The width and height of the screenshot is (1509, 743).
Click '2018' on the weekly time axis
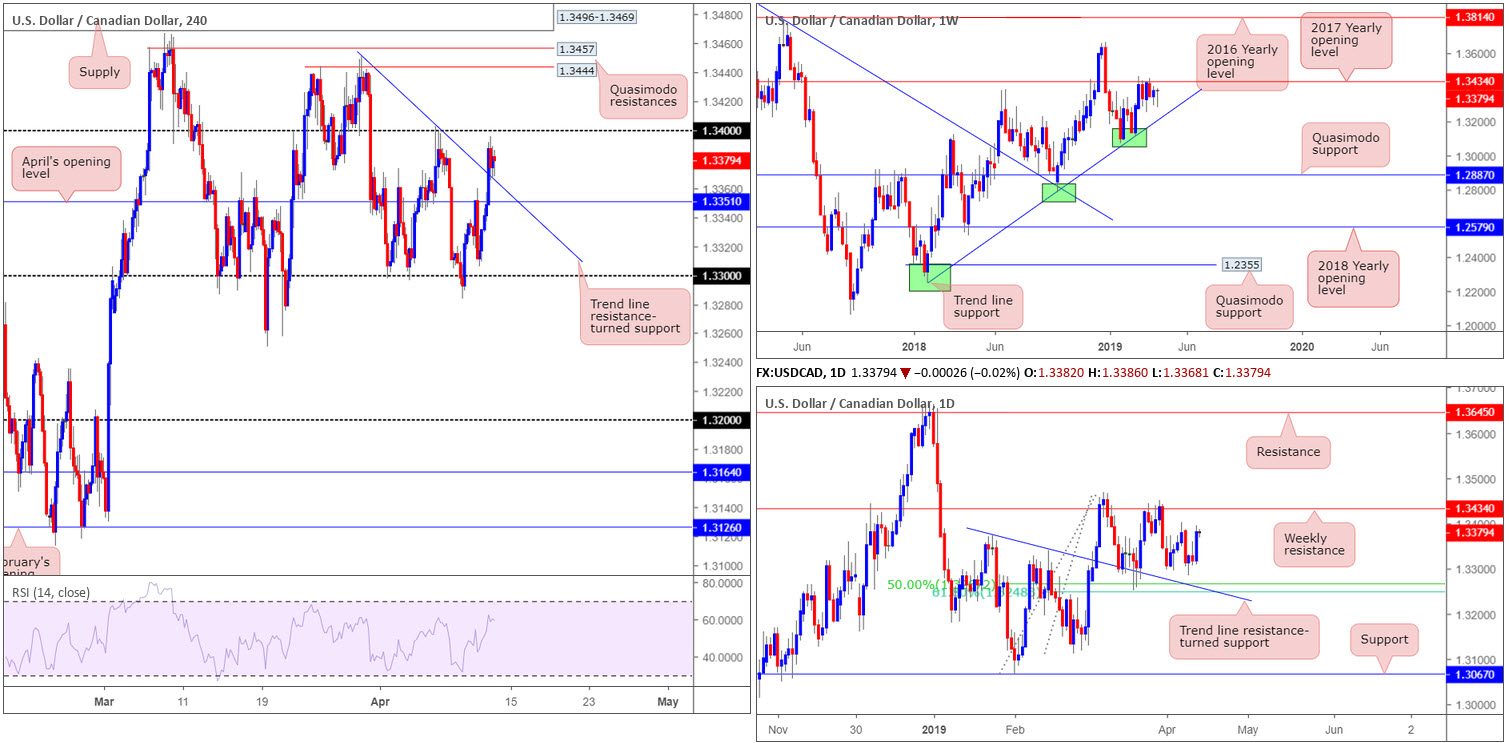tap(912, 345)
